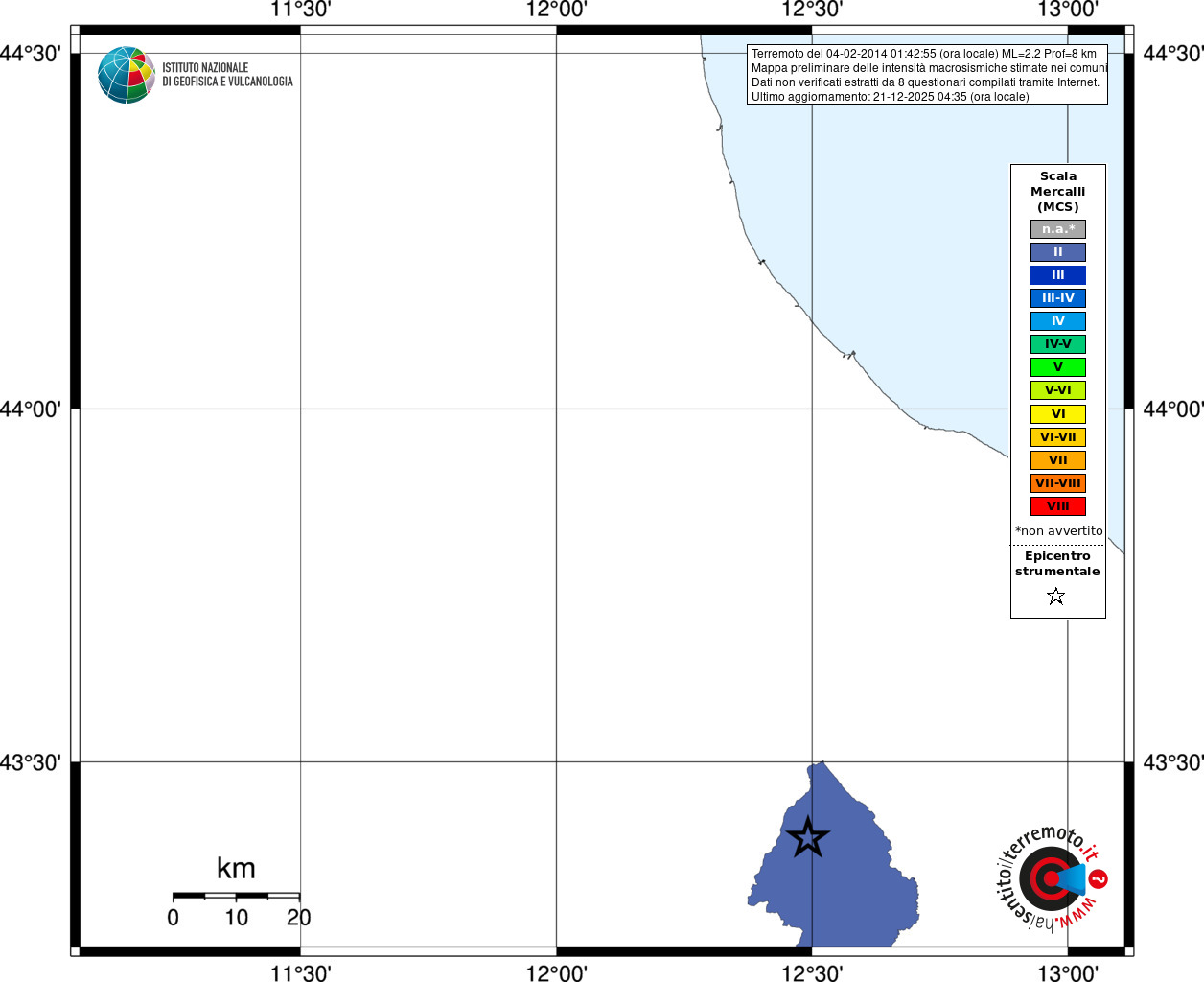
Task: Click the left 44°00' latitude label
Action: point(31,409)
